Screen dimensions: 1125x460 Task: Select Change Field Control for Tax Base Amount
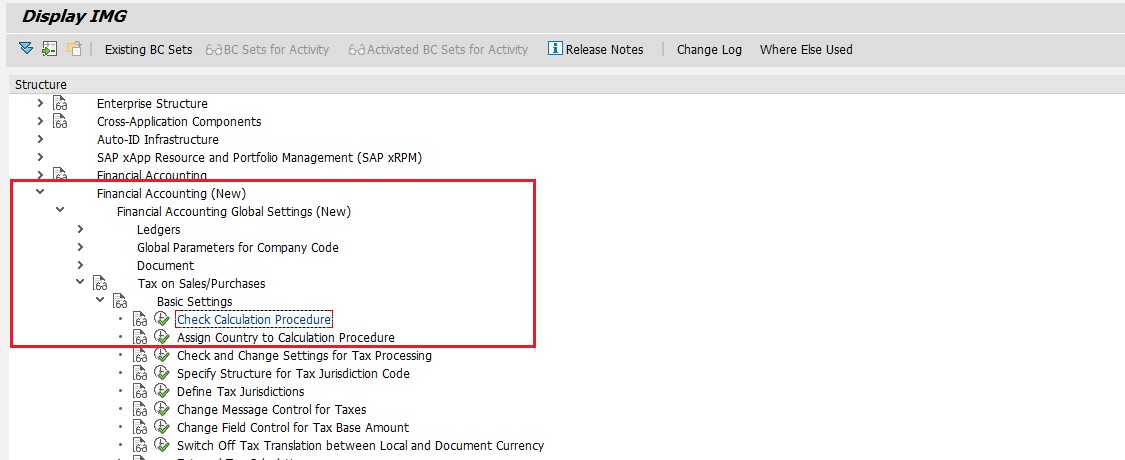pyautogui.click(x=292, y=428)
